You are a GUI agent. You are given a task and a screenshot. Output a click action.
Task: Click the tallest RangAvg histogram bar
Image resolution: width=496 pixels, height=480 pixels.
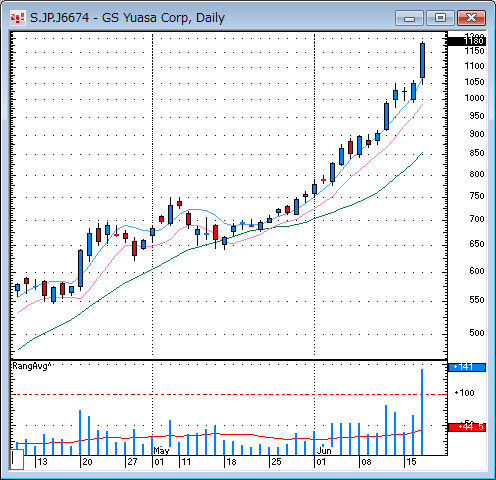tap(422, 412)
